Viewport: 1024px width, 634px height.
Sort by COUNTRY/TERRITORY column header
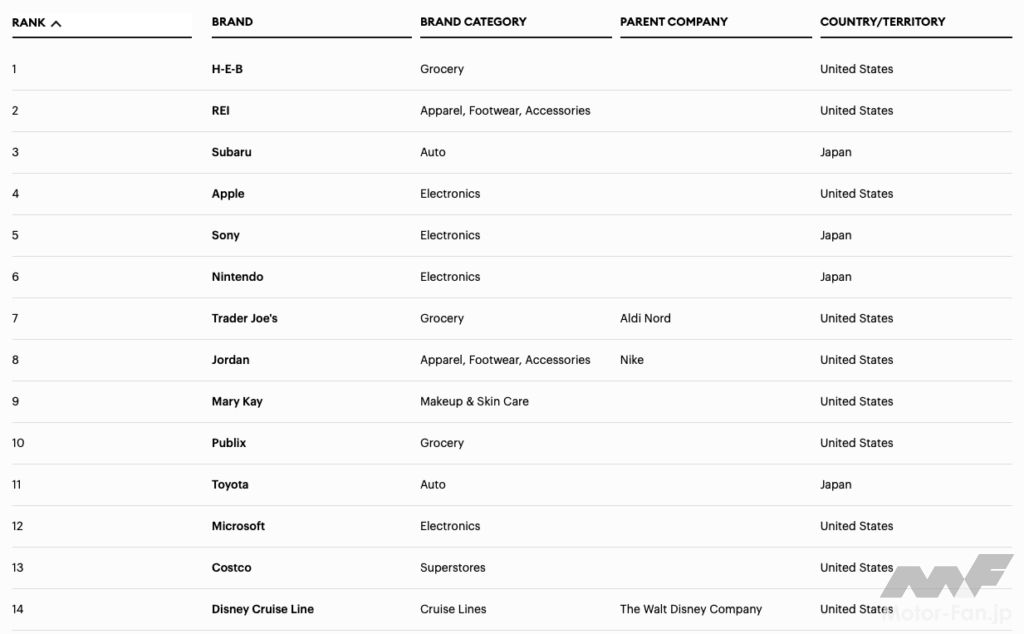click(882, 22)
